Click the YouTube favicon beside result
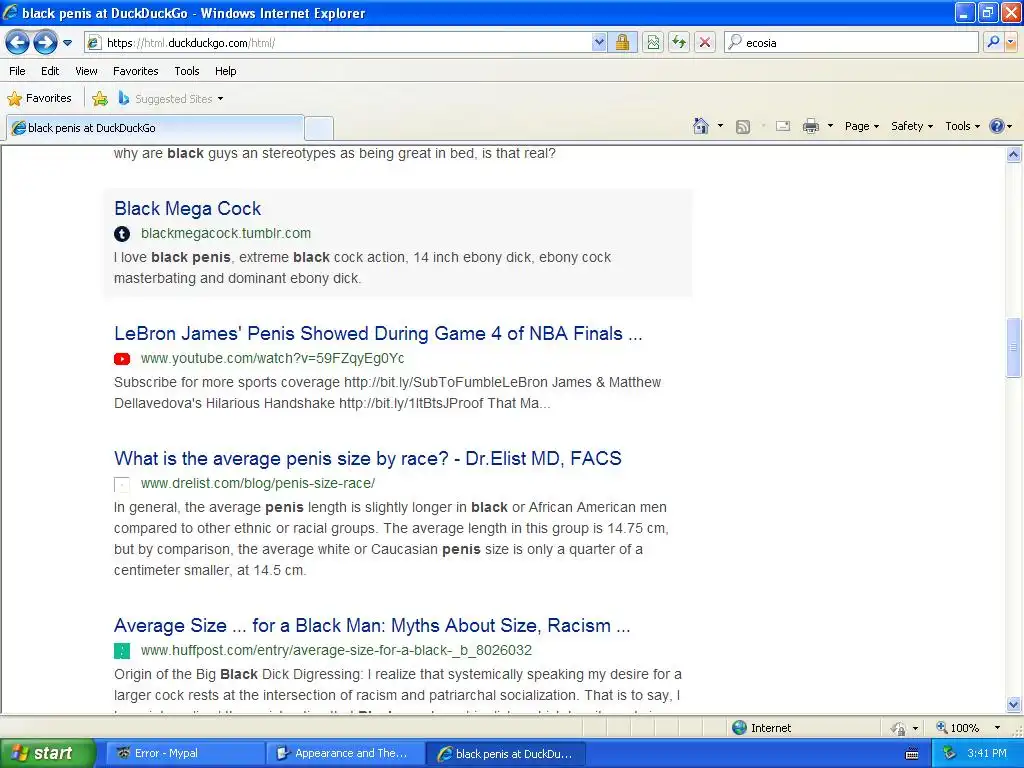This screenshot has height=768, width=1024. pyautogui.click(x=122, y=359)
